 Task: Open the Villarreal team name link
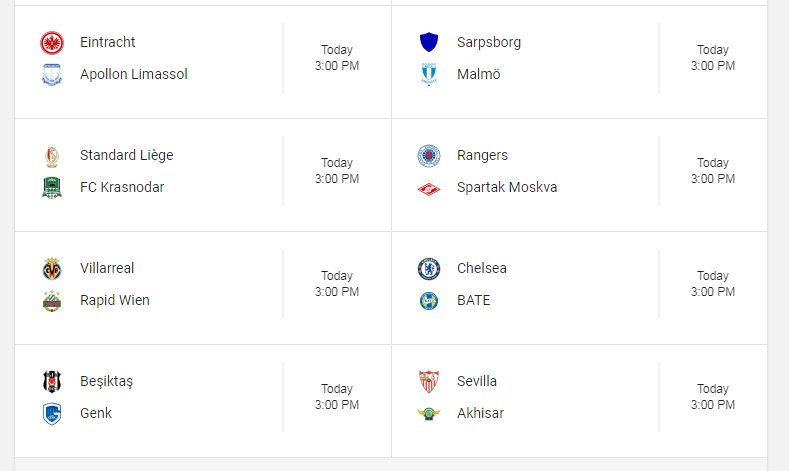point(107,268)
